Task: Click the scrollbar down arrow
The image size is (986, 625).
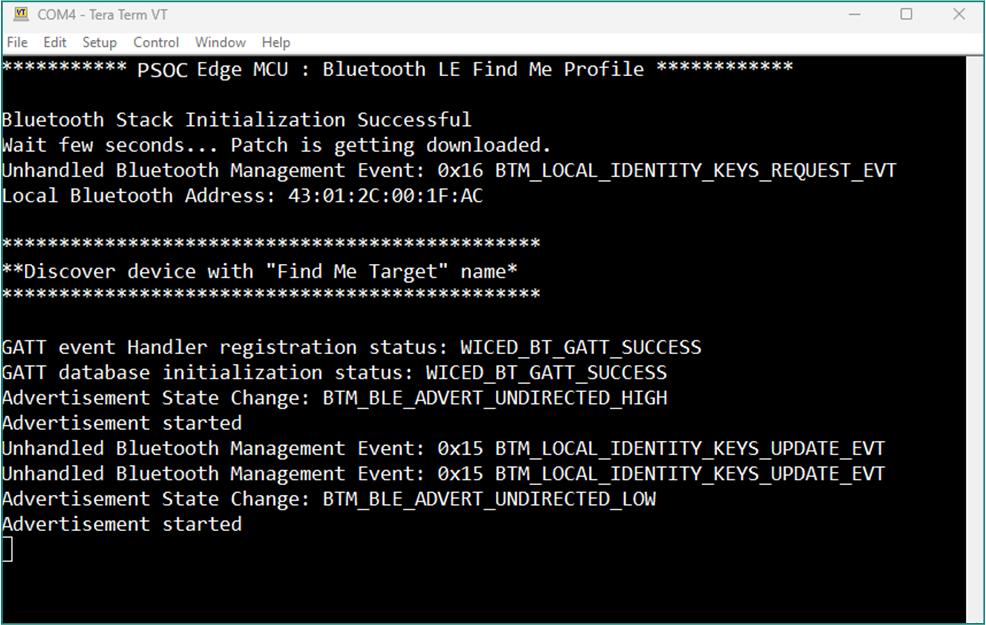Action: 975,611
